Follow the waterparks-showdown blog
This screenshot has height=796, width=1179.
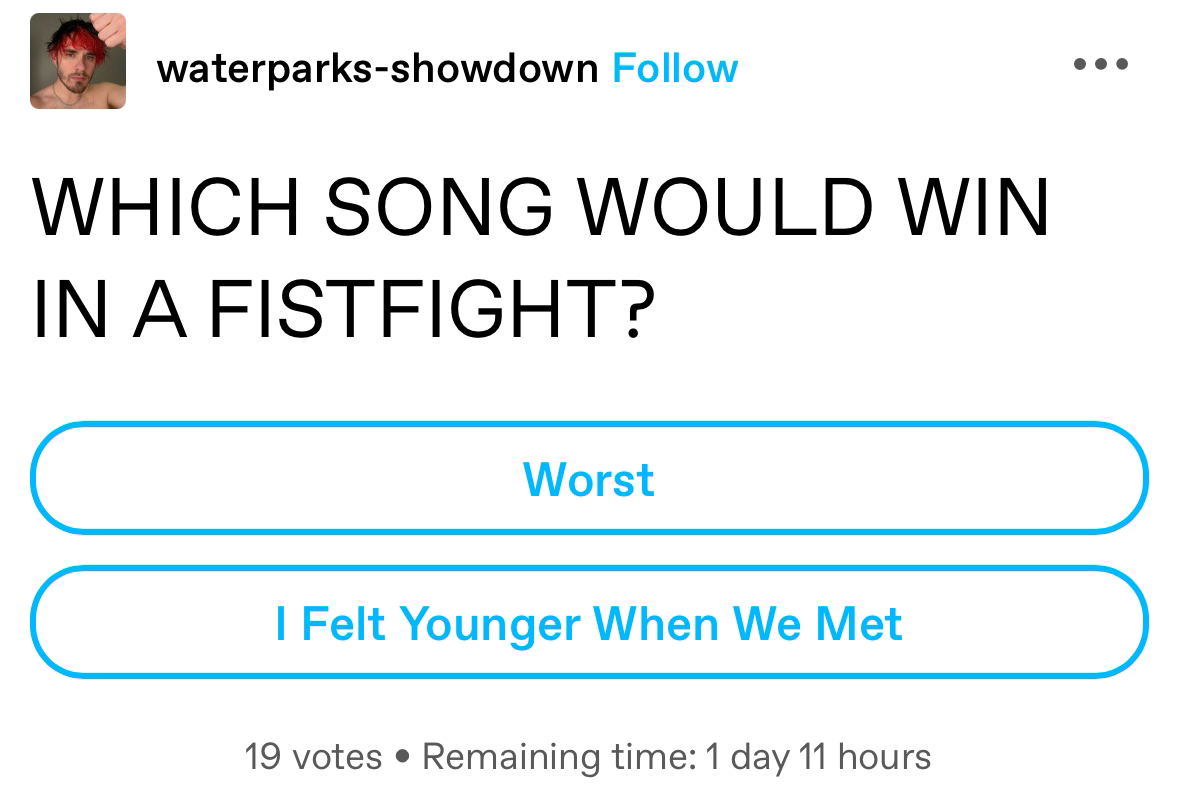[x=675, y=68]
